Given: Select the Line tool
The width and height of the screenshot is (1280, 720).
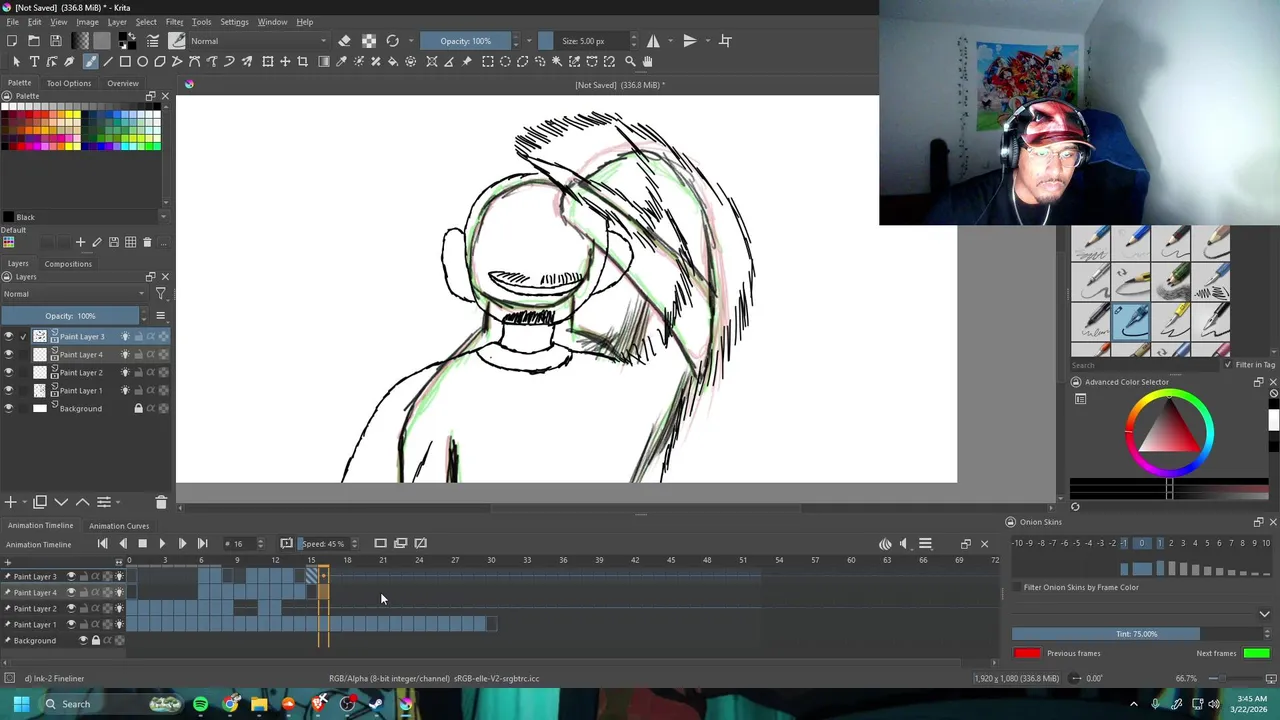Looking at the screenshot, I should point(108,61).
